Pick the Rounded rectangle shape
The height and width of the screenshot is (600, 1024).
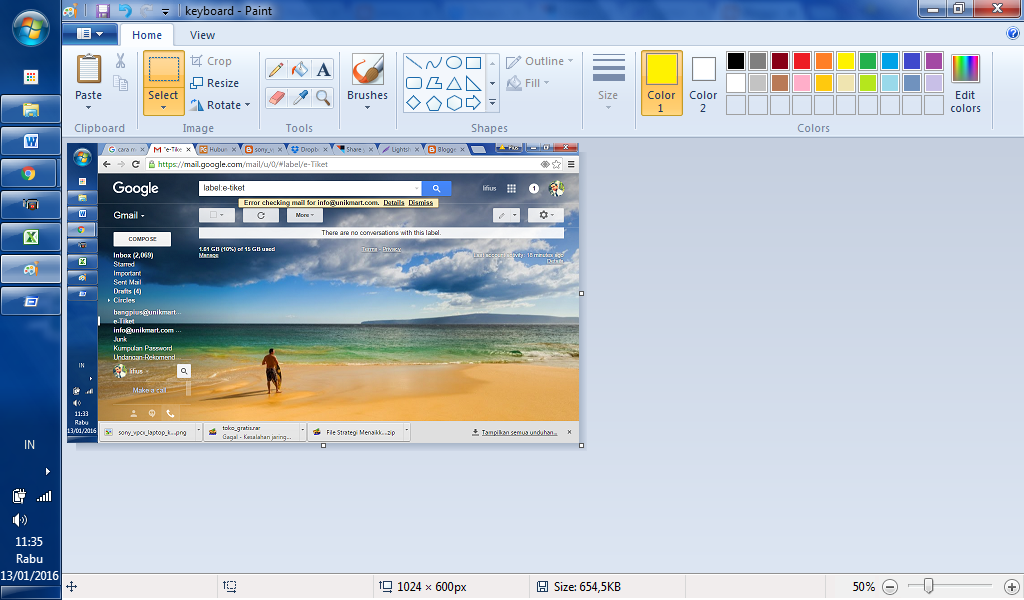pos(413,83)
